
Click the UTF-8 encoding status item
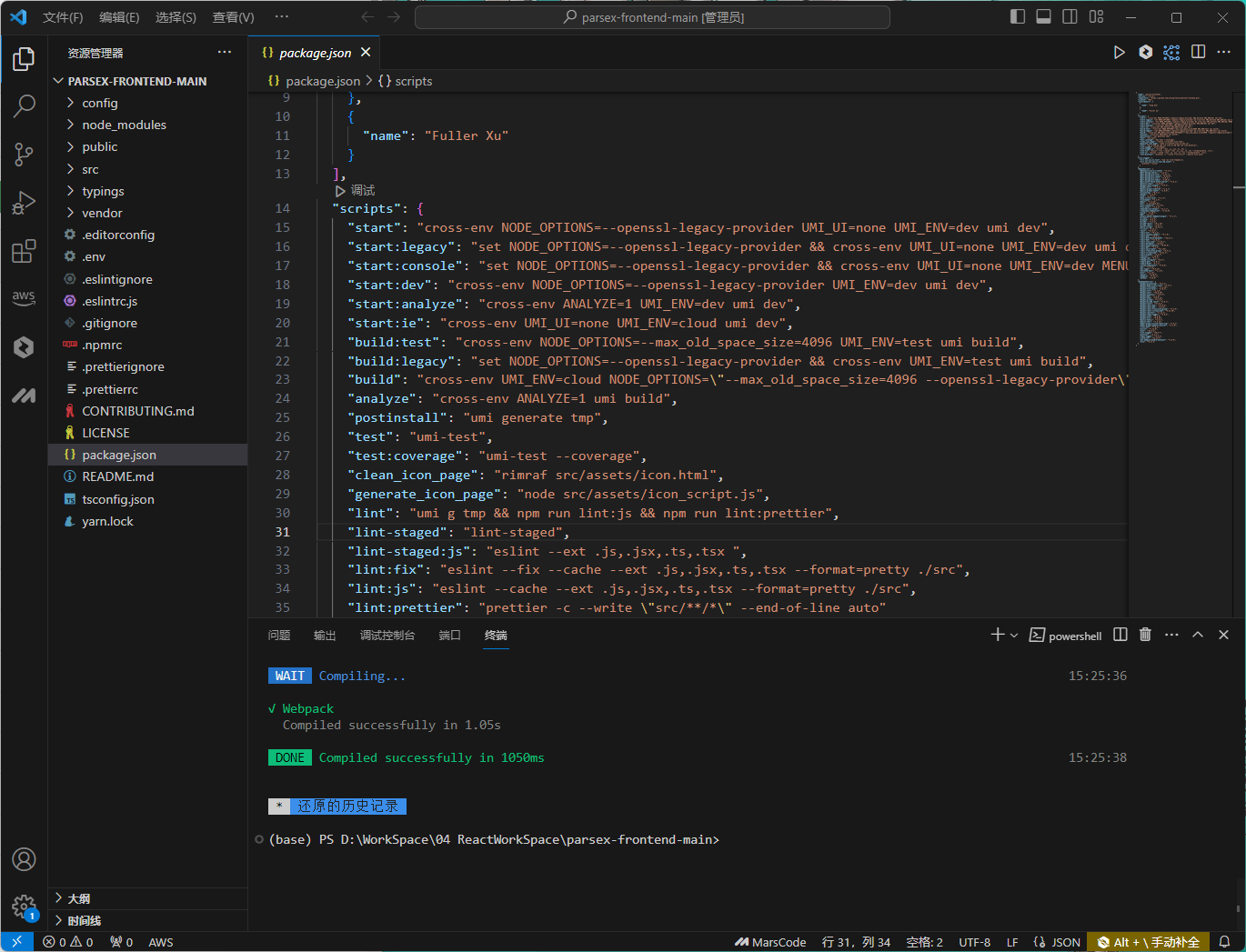coord(974,942)
